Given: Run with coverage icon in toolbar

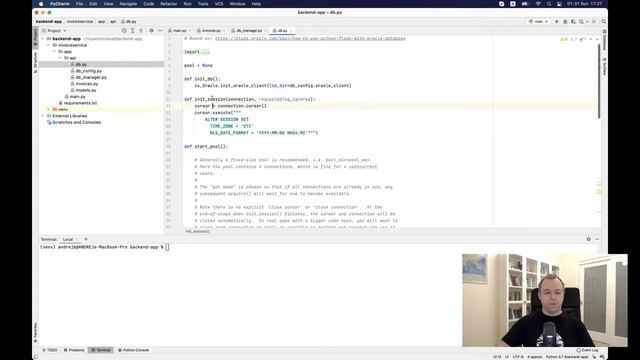Looking at the screenshot, I should (x=573, y=22).
